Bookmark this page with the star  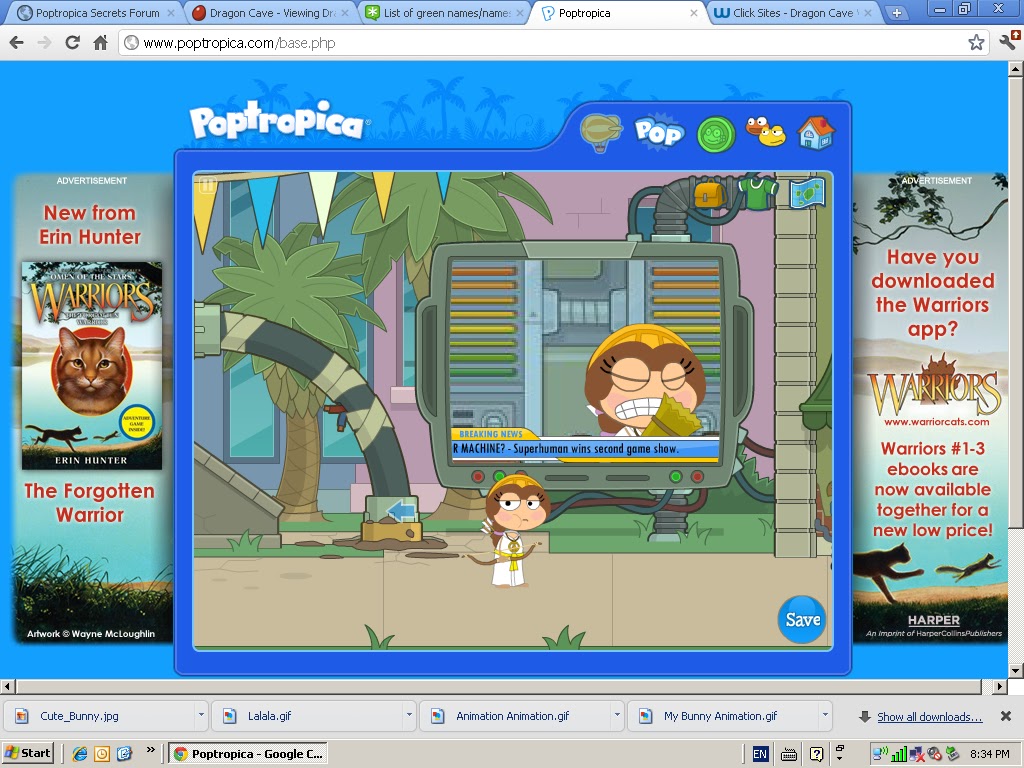point(976,43)
